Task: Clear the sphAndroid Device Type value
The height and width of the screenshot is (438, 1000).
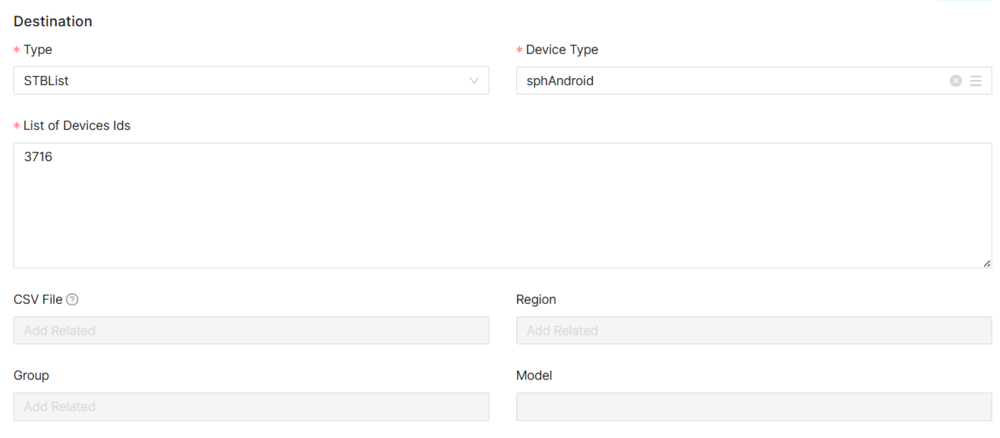Action: (x=955, y=81)
